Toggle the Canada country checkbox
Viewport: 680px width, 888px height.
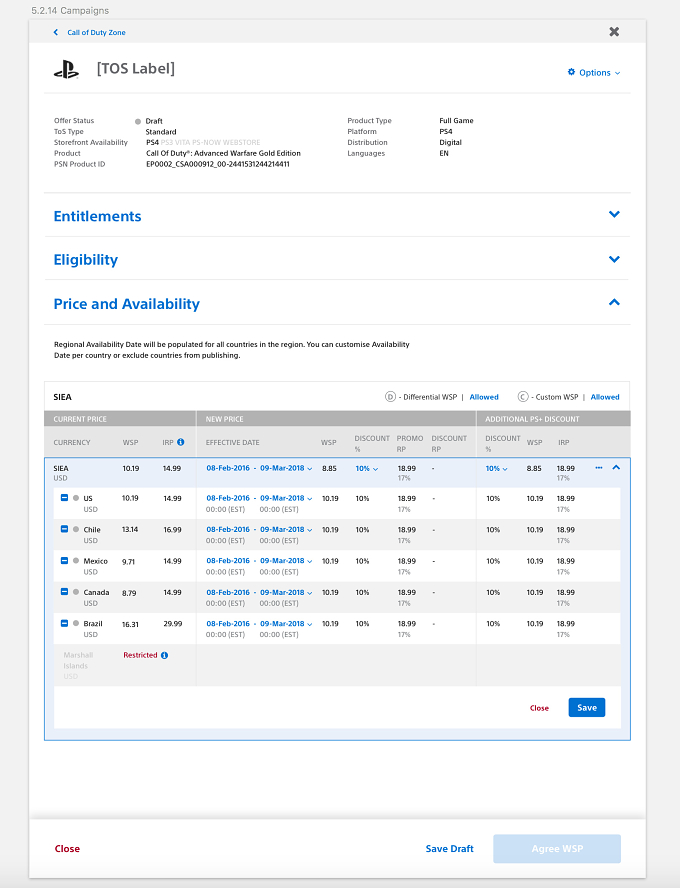pyautogui.click(x=65, y=592)
